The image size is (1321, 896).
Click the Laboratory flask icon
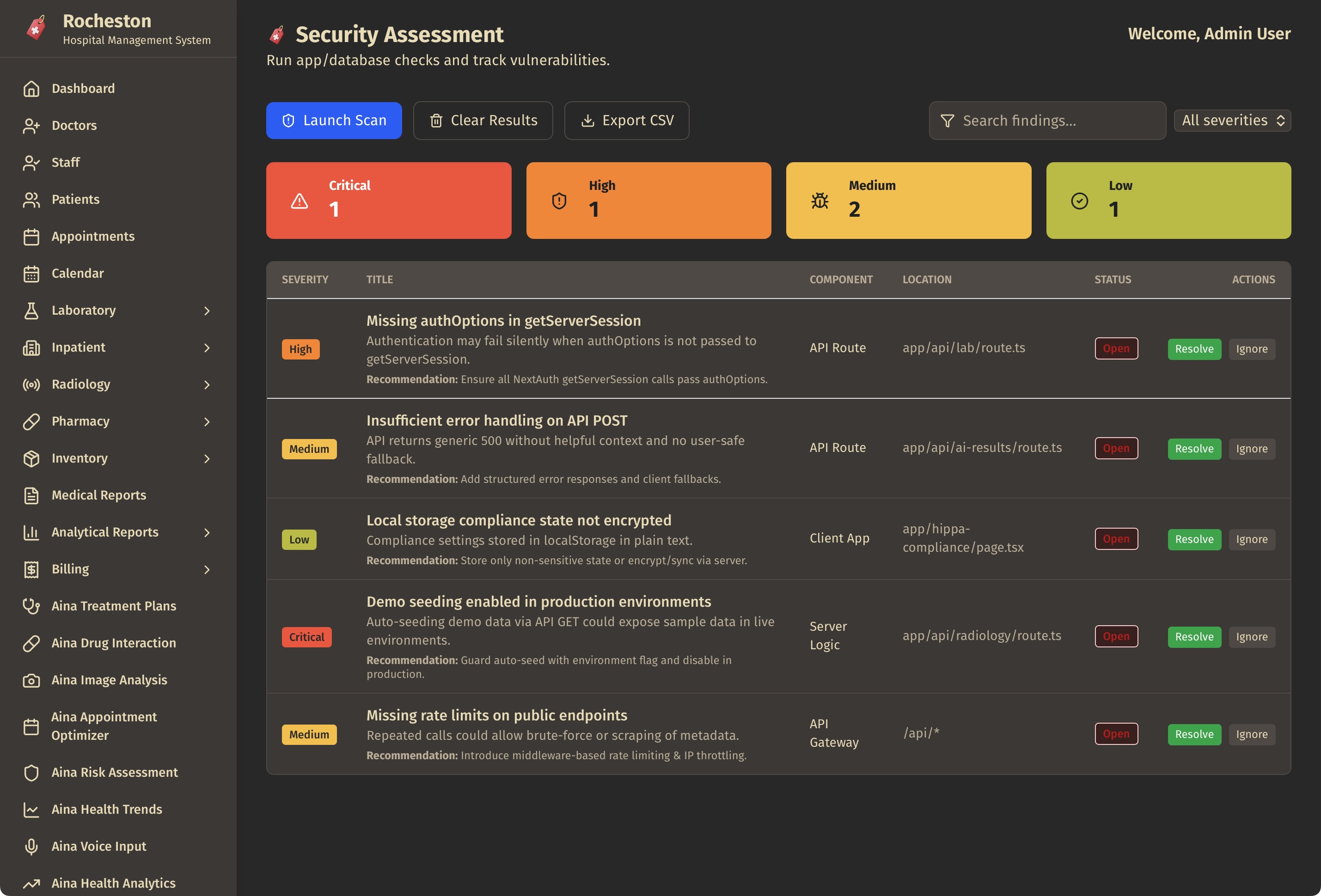pyautogui.click(x=31, y=310)
